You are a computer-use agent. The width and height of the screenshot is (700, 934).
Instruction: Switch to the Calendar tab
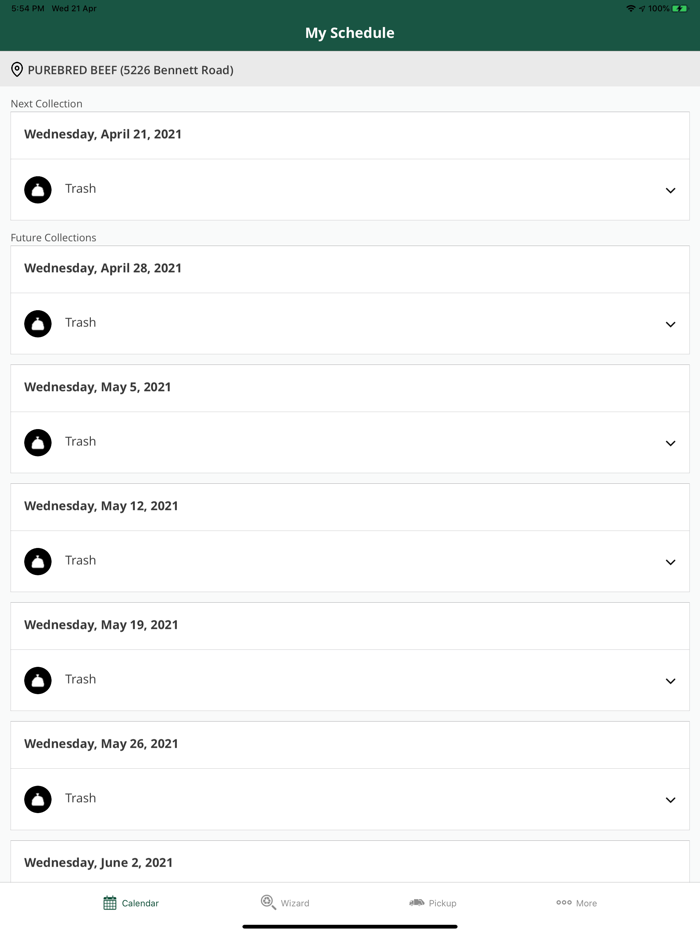[x=131, y=903]
